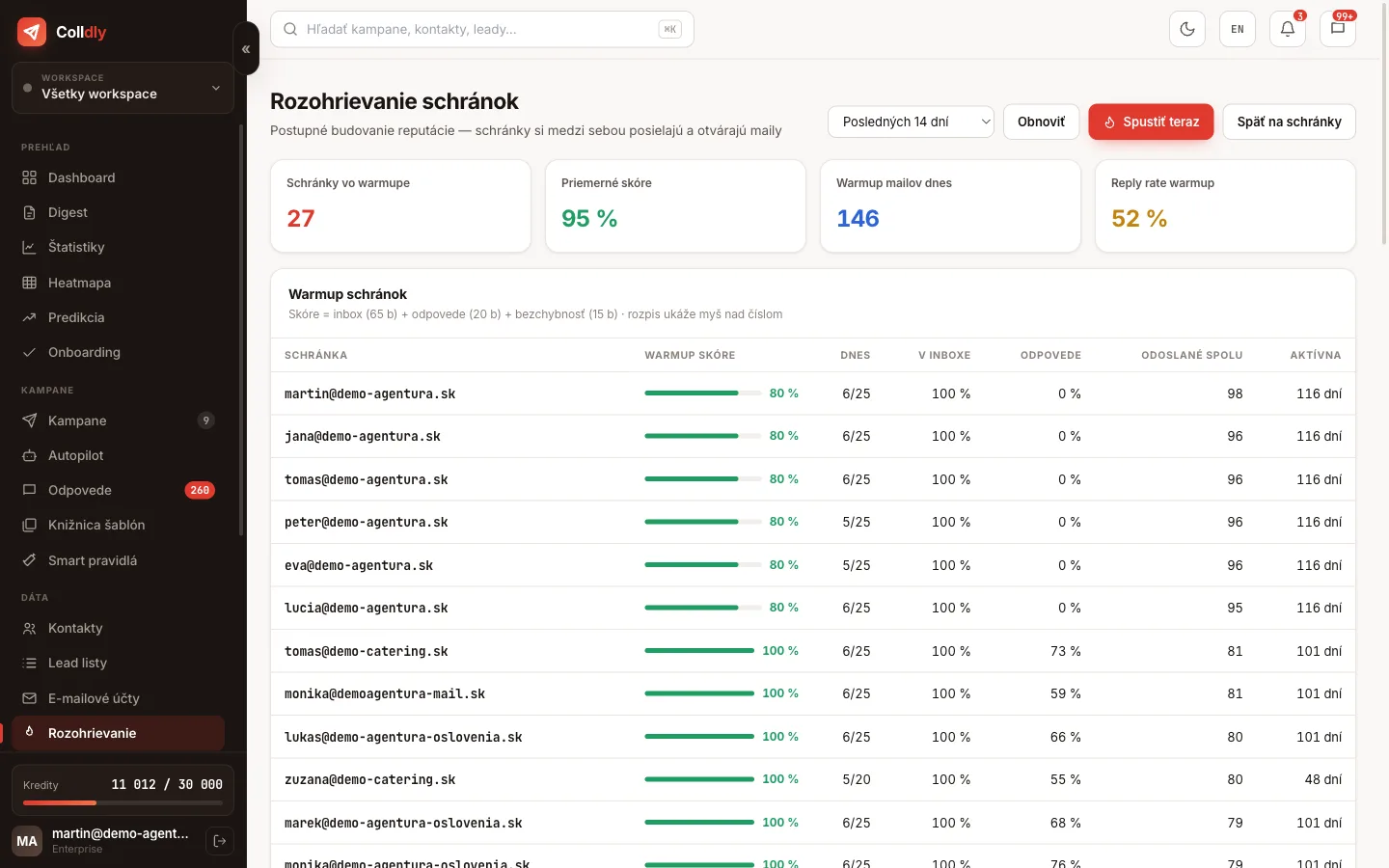Toggle dark mode with the moon icon
1389x868 pixels.
coord(1187,29)
